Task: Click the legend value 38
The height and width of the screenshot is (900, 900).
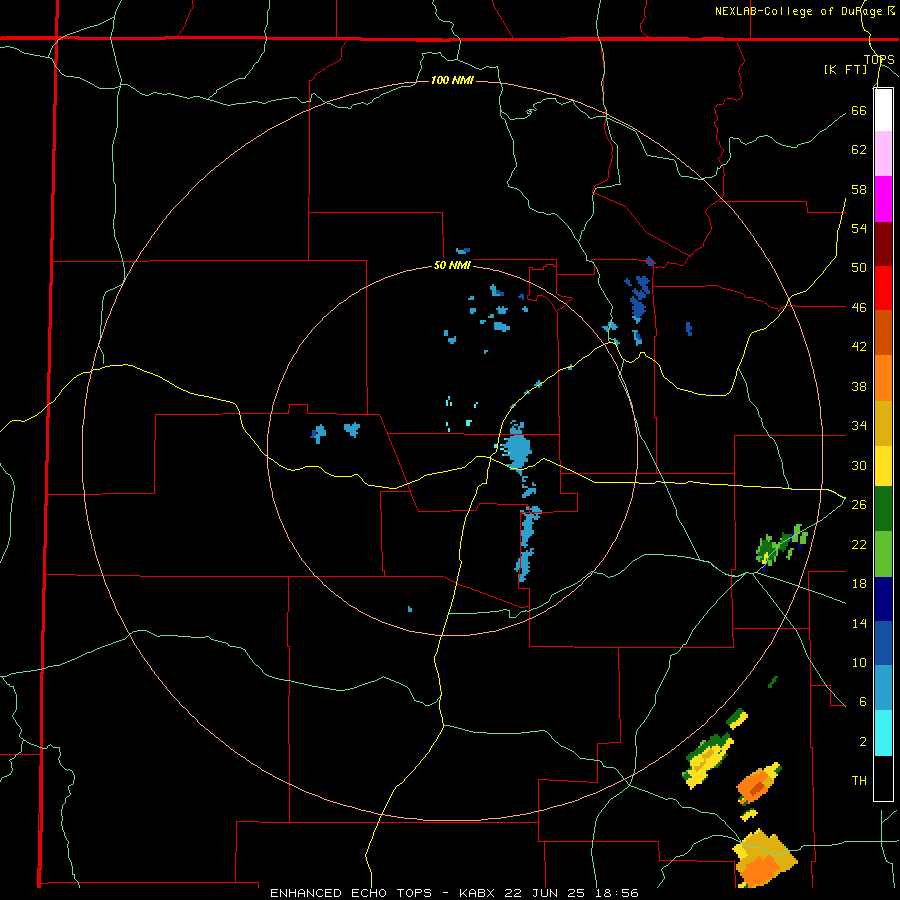Action: click(x=859, y=386)
